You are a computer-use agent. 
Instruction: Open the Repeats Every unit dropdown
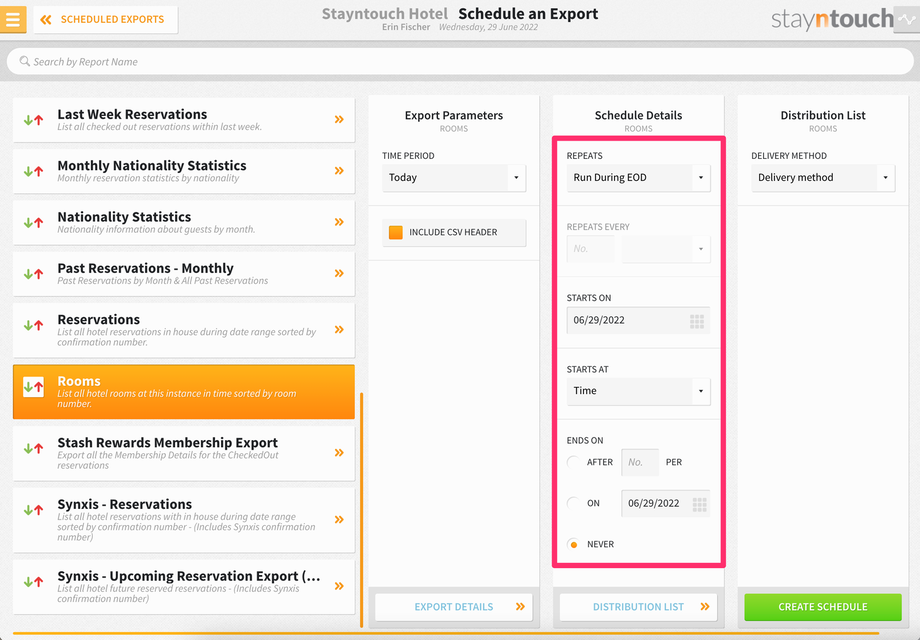point(666,249)
